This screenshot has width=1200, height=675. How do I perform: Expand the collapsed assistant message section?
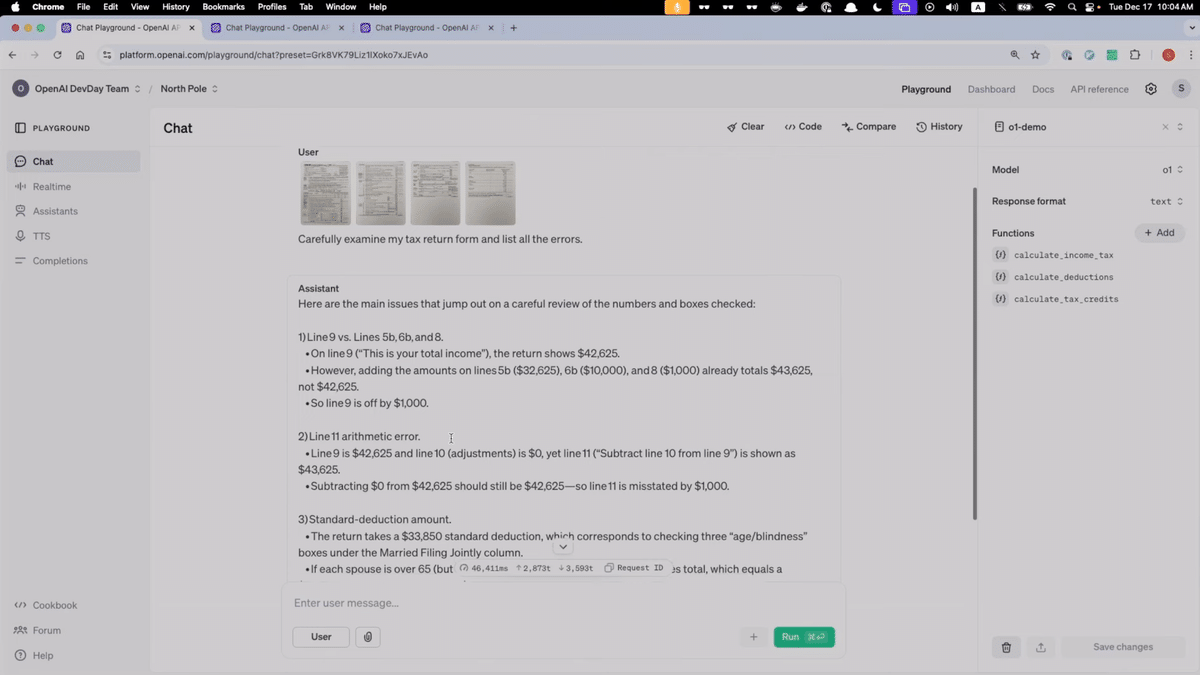(563, 546)
